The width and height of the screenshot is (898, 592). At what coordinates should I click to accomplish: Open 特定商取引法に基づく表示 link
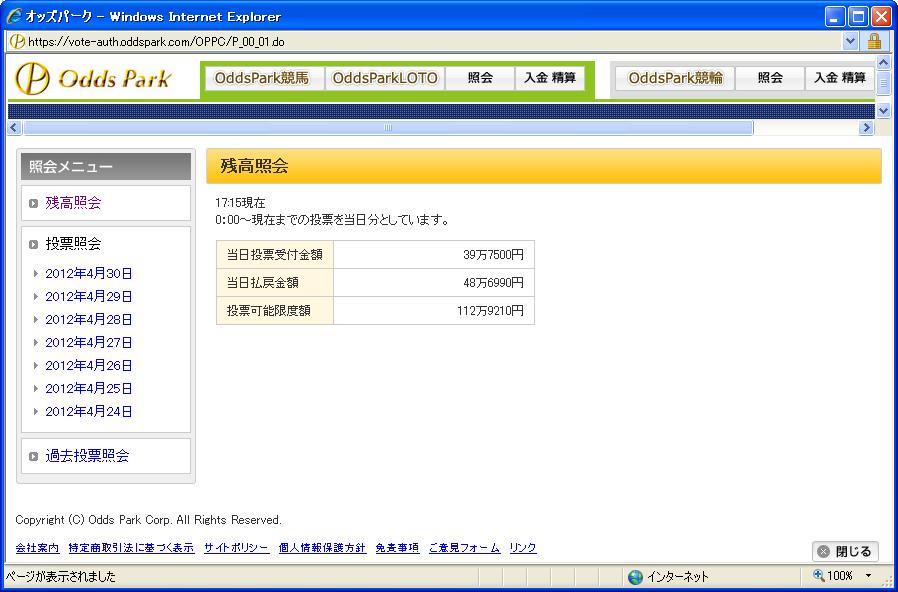pos(131,548)
